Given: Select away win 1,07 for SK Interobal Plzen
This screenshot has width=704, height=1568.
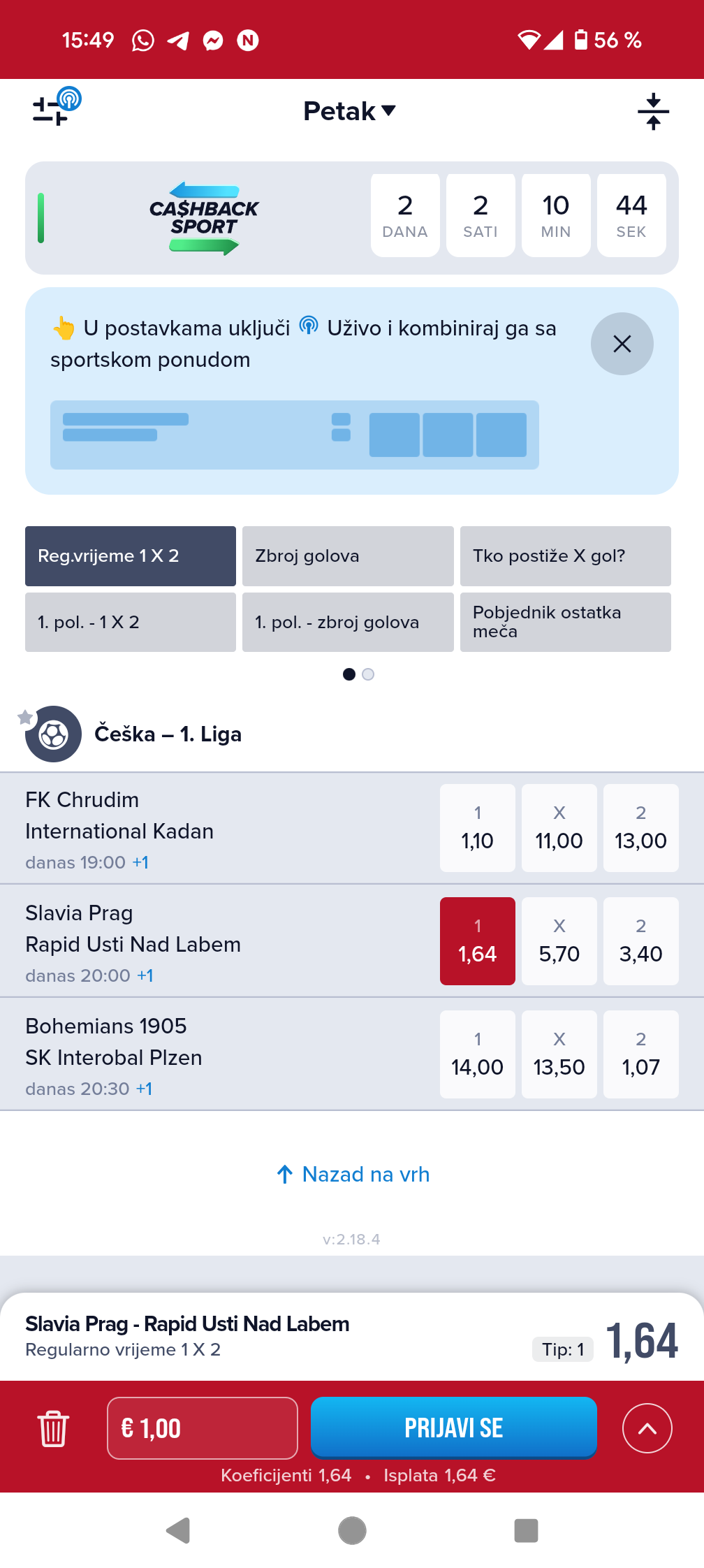Looking at the screenshot, I should click(641, 1054).
